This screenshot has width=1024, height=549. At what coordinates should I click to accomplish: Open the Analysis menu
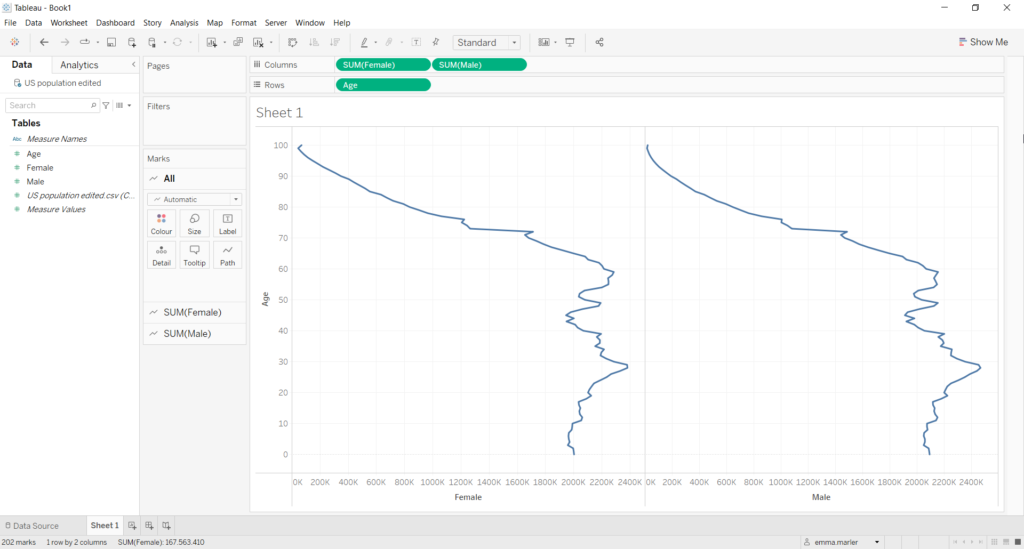pyautogui.click(x=184, y=23)
